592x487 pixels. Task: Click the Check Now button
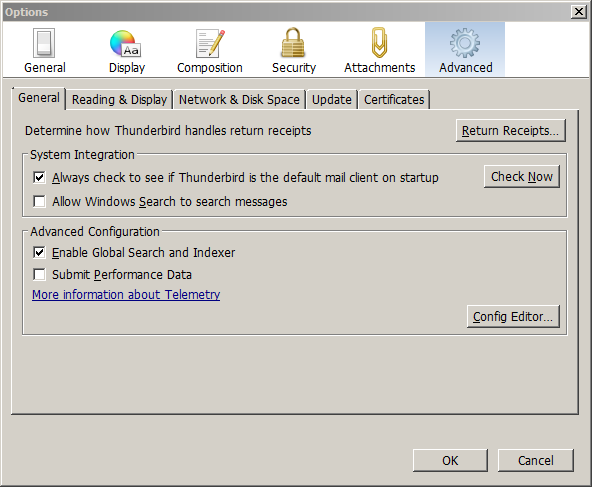[x=522, y=176]
